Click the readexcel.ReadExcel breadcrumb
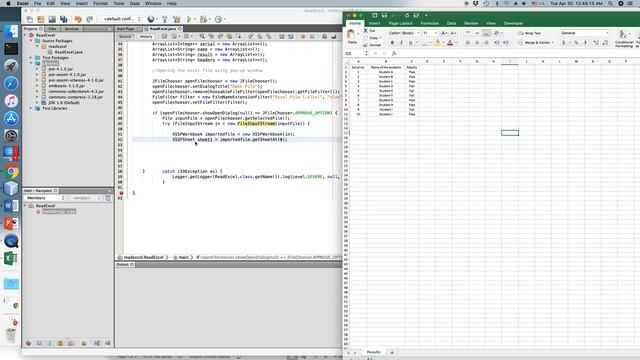 [143, 258]
